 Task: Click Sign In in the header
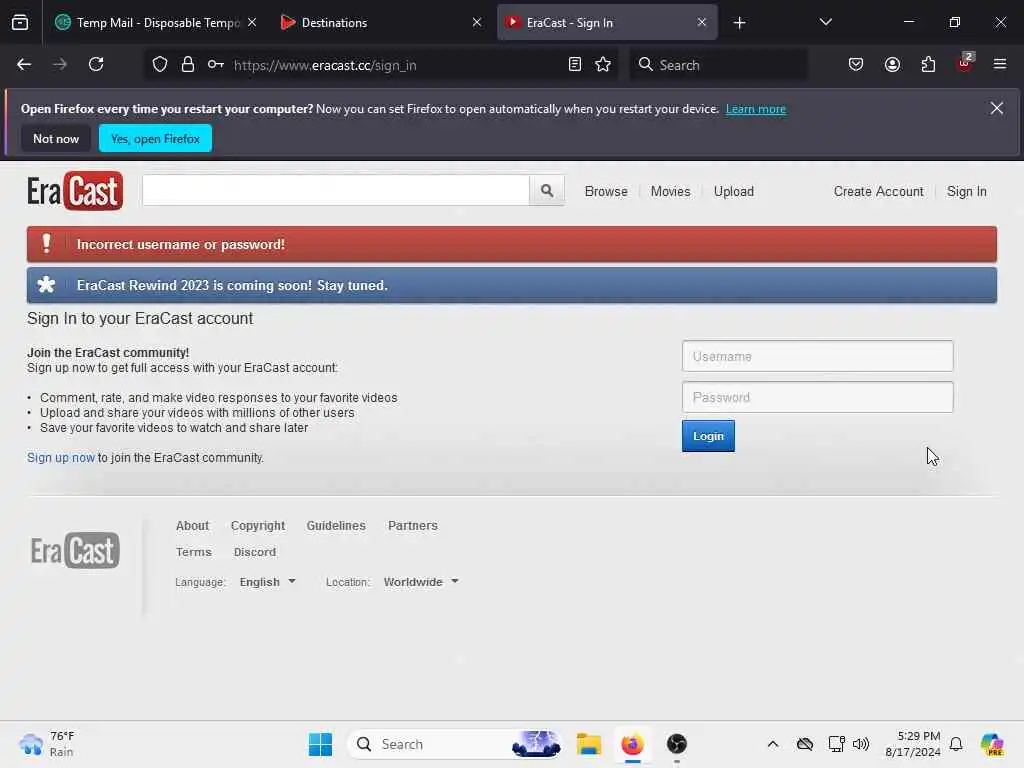(x=967, y=191)
